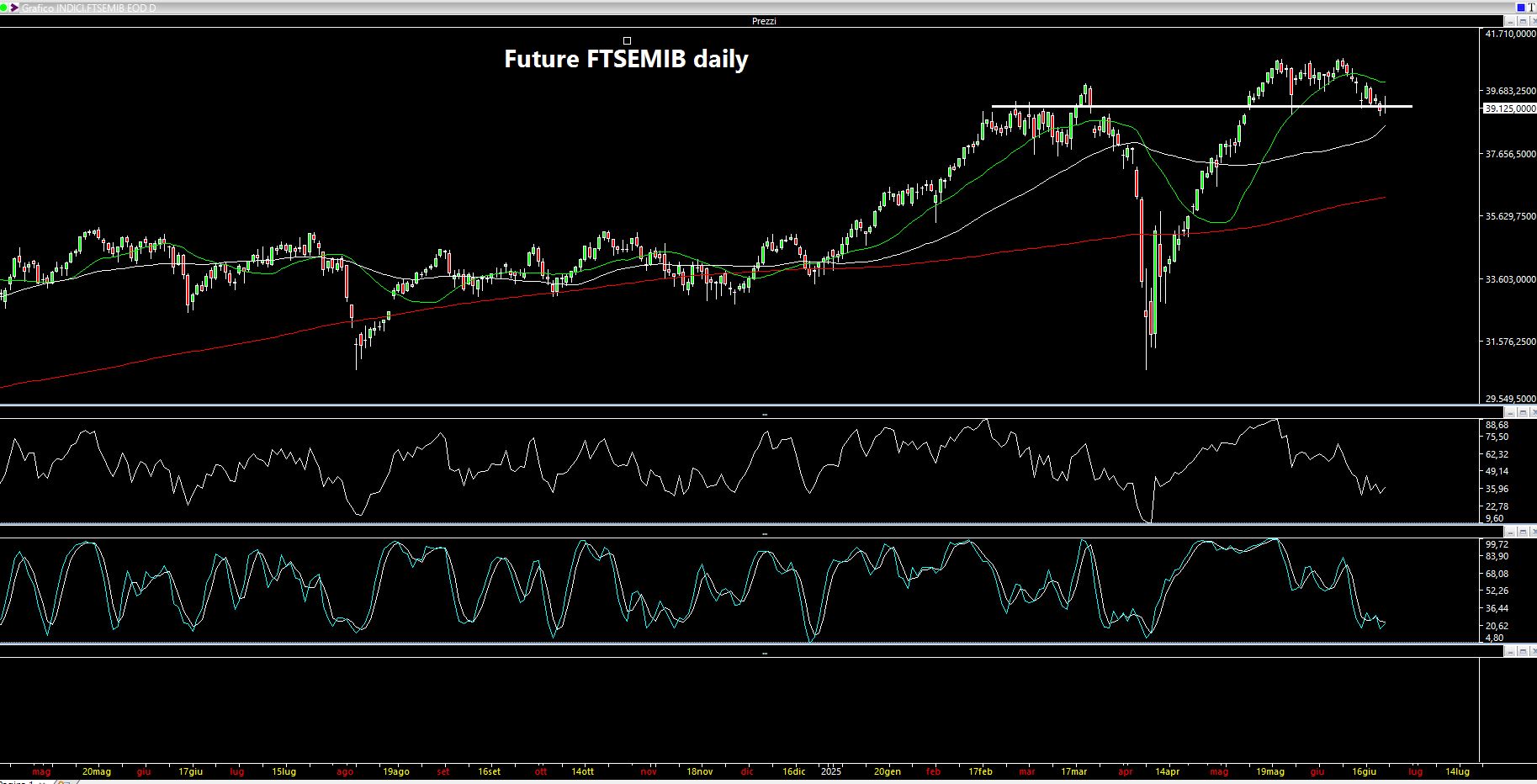Click the 31.576,2500 price axis label
1537x784 pixels.
[1511, 342]
